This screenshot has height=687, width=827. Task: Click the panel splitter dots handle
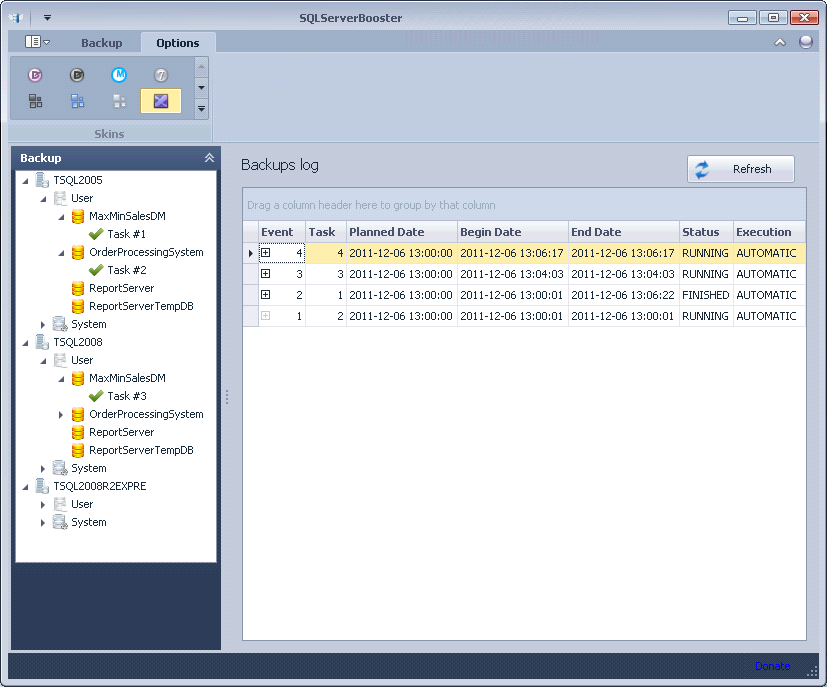(227, 396)
